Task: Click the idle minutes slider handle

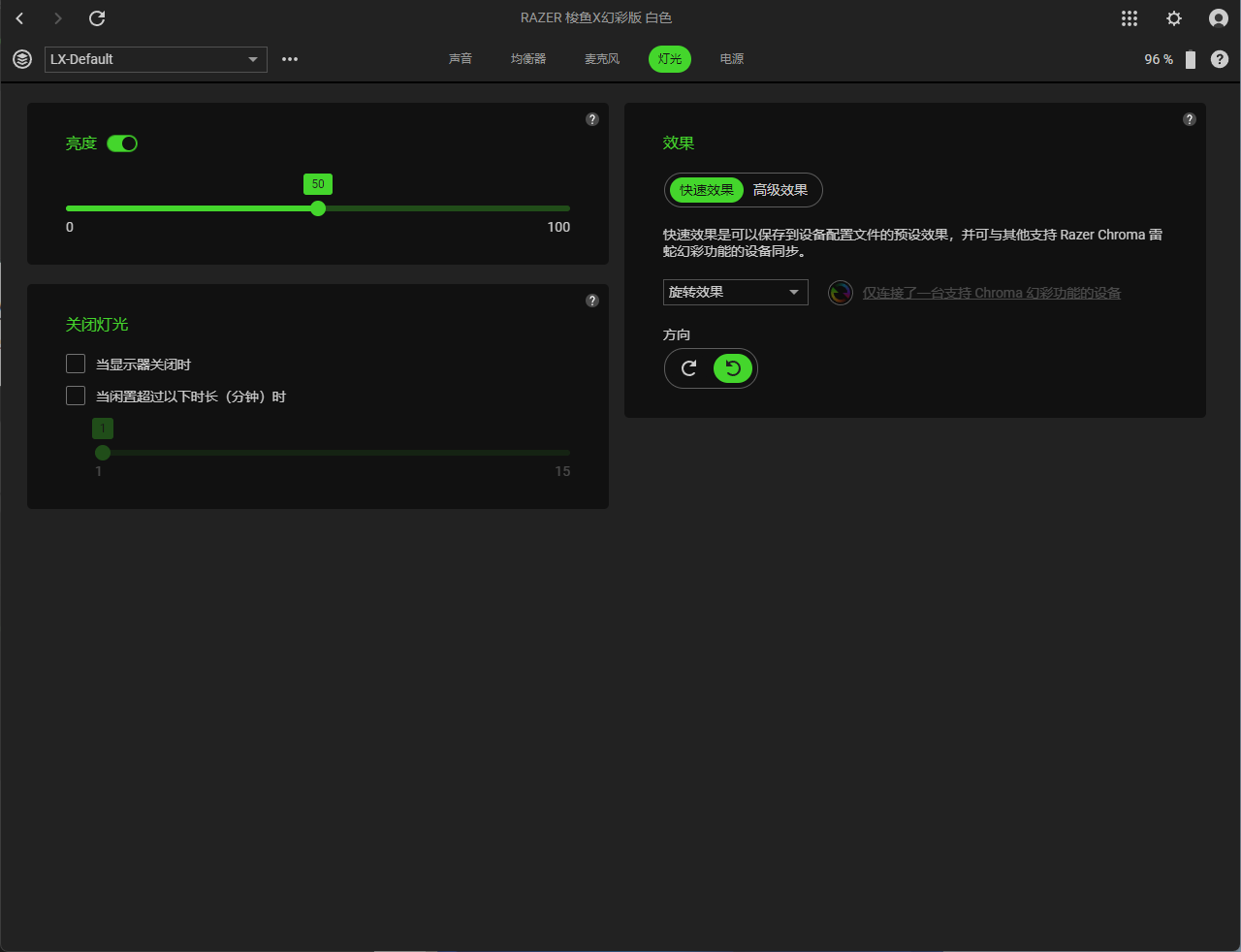Action: [103, 453]
